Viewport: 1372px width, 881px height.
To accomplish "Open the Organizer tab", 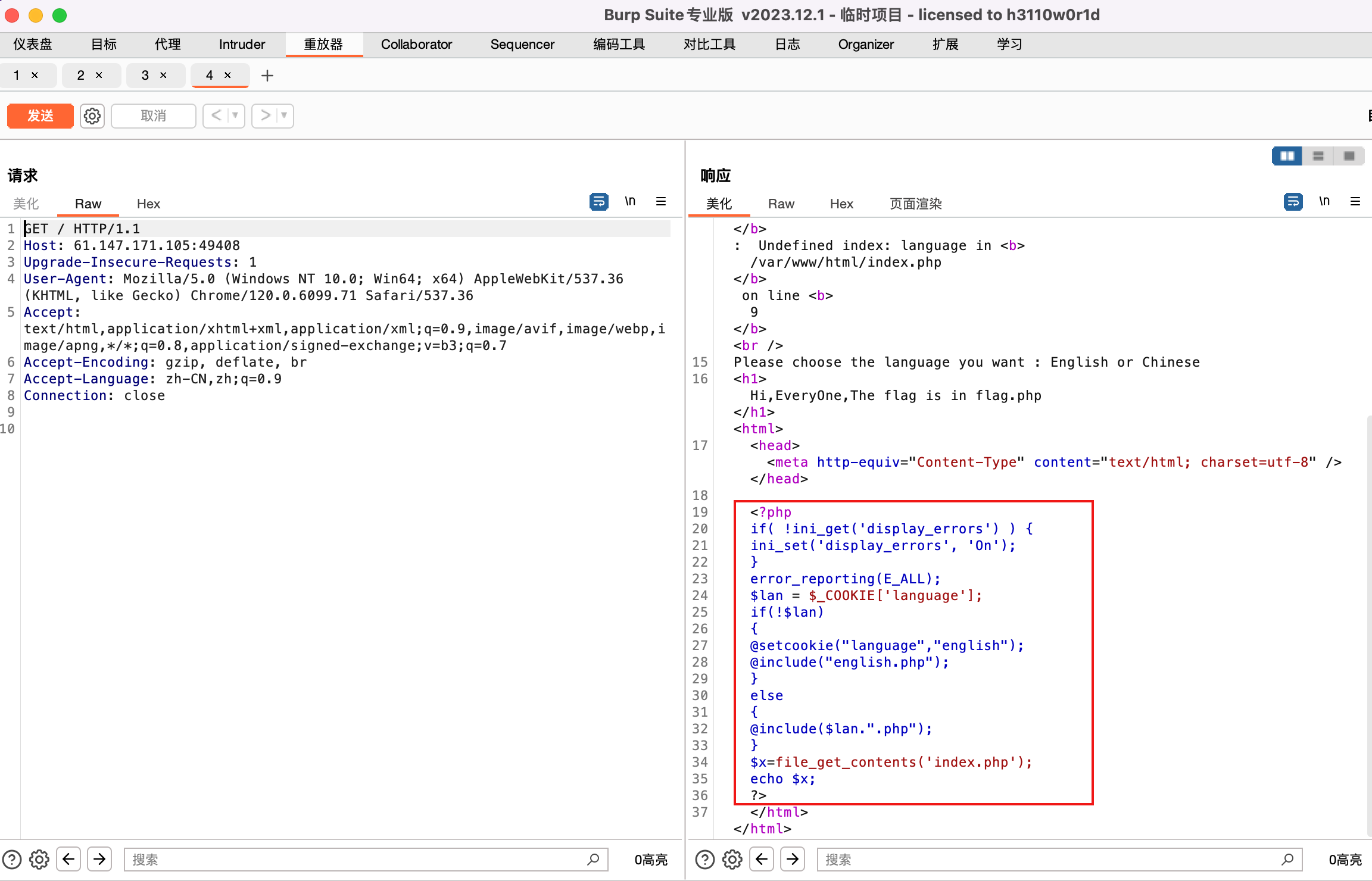I will [x=866, y=45].
